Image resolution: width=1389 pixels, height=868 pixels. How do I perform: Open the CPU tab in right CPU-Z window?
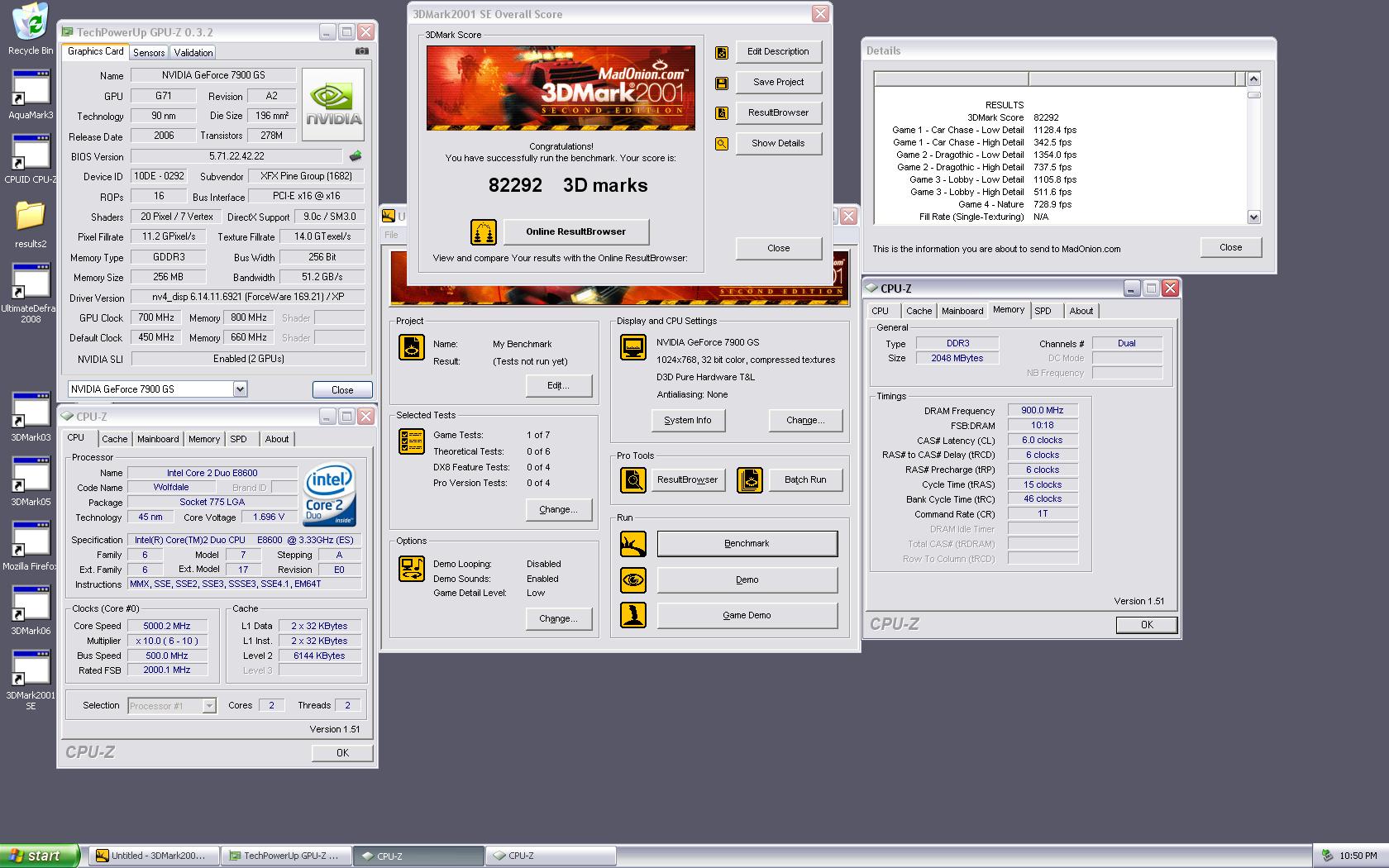[881, 311]
